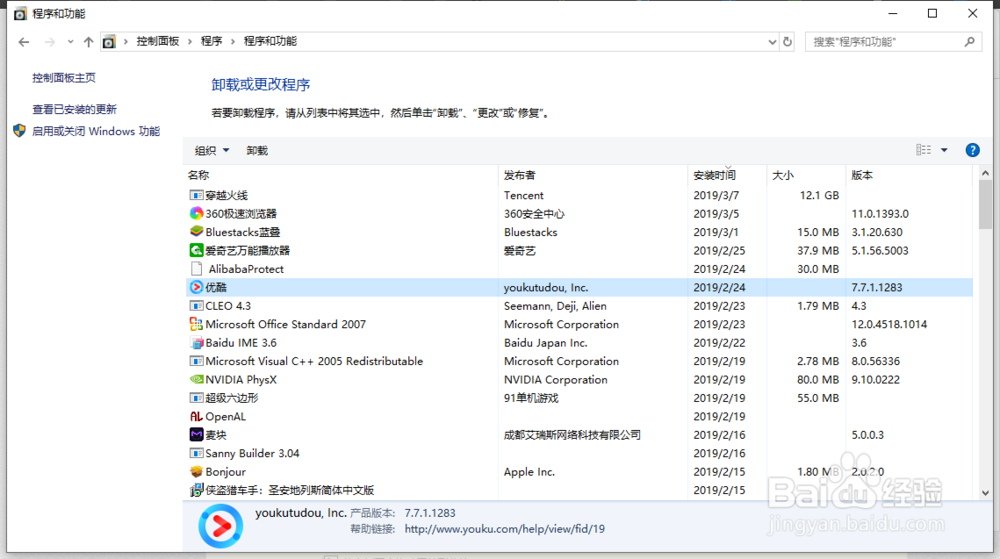Refresh the address bar view
This screenshot has width=1000, height=559.
[x=787, y=41]
